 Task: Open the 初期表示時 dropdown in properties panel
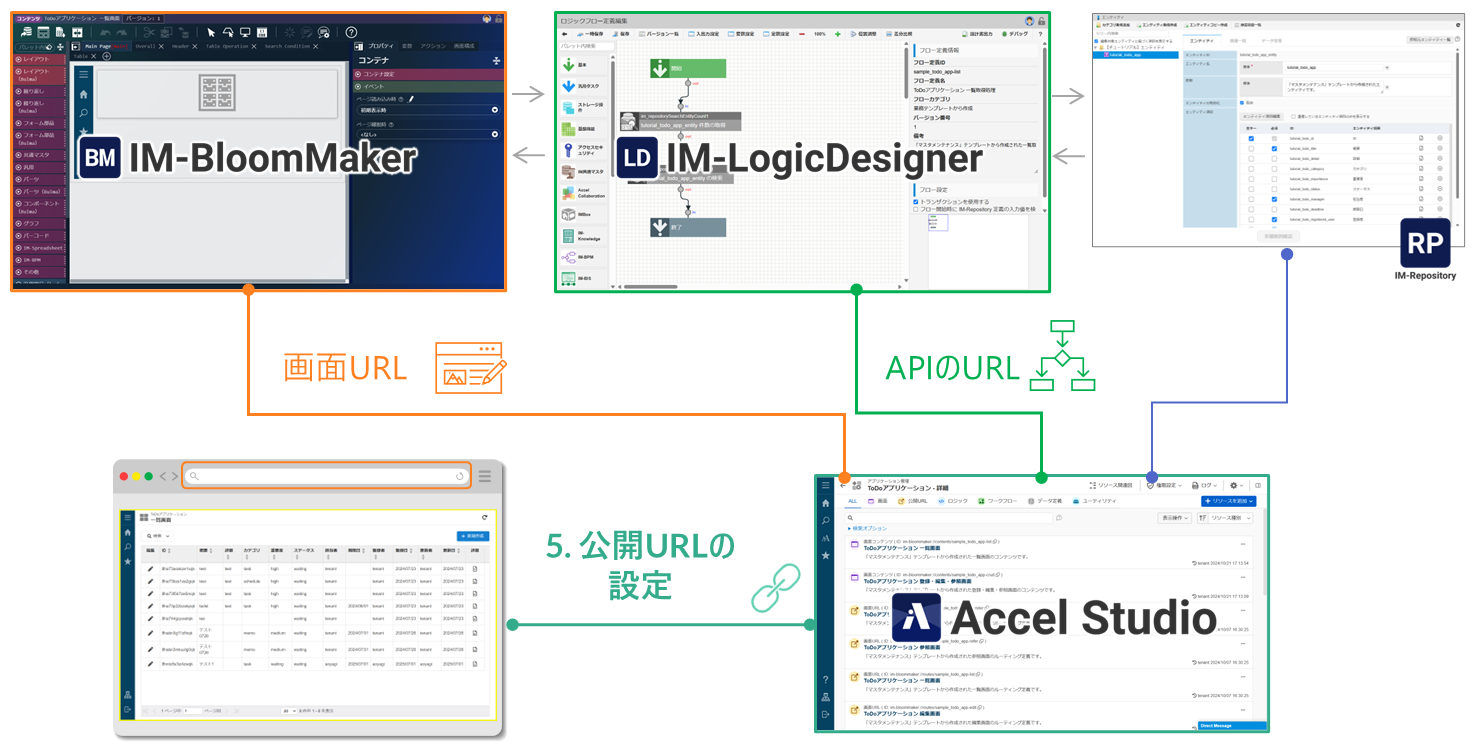tap(427, 110)
